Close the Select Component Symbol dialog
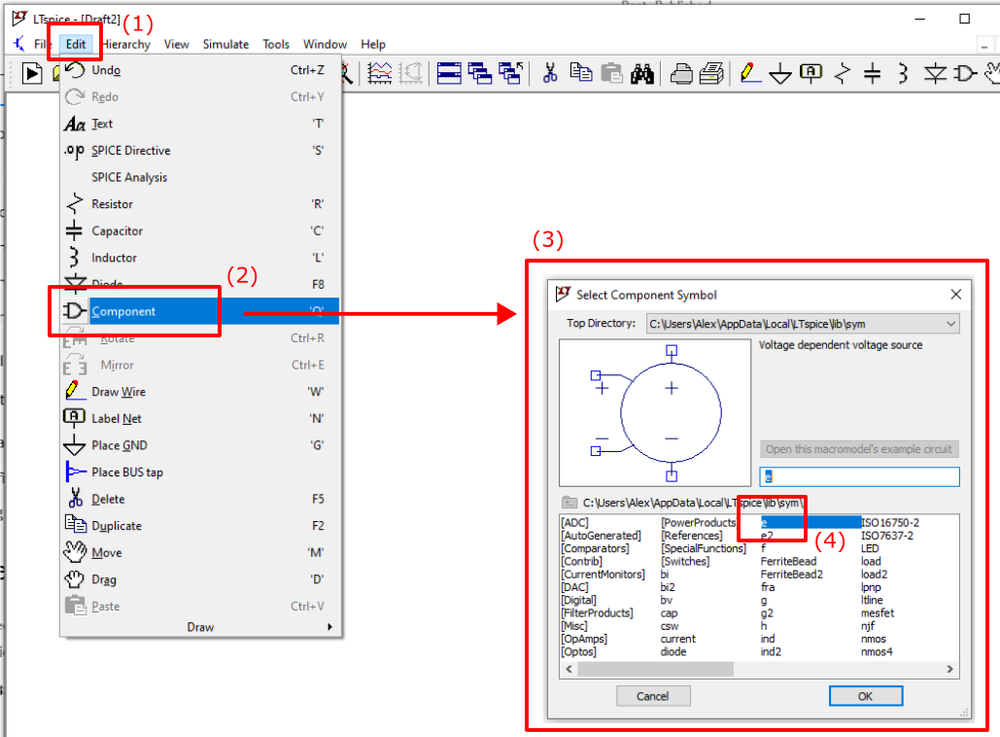1000x737 pixels. tap(955, 294)
